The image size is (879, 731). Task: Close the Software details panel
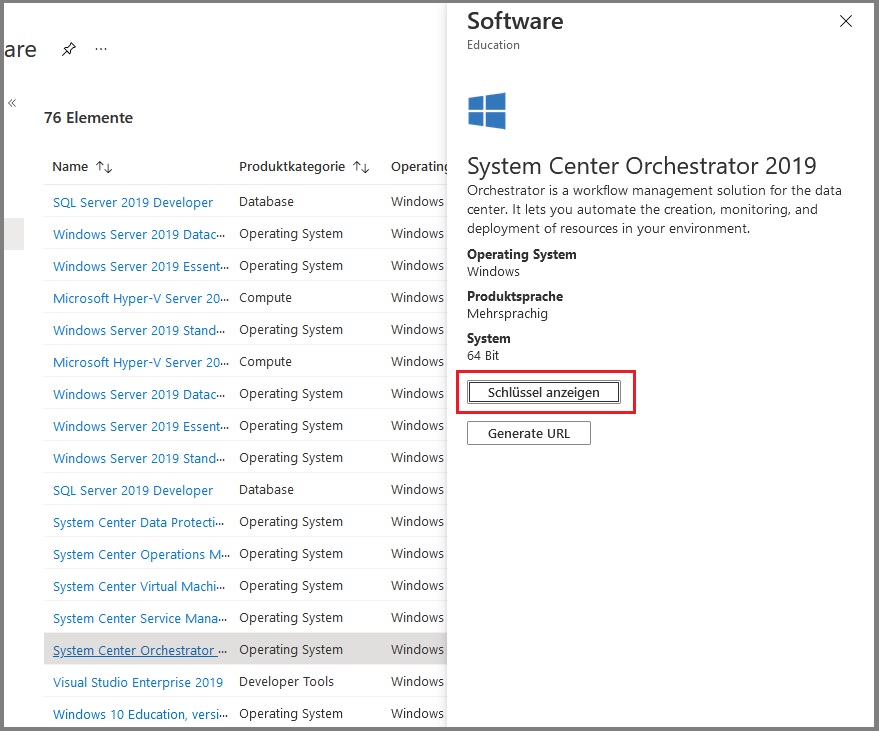(846, 21)
